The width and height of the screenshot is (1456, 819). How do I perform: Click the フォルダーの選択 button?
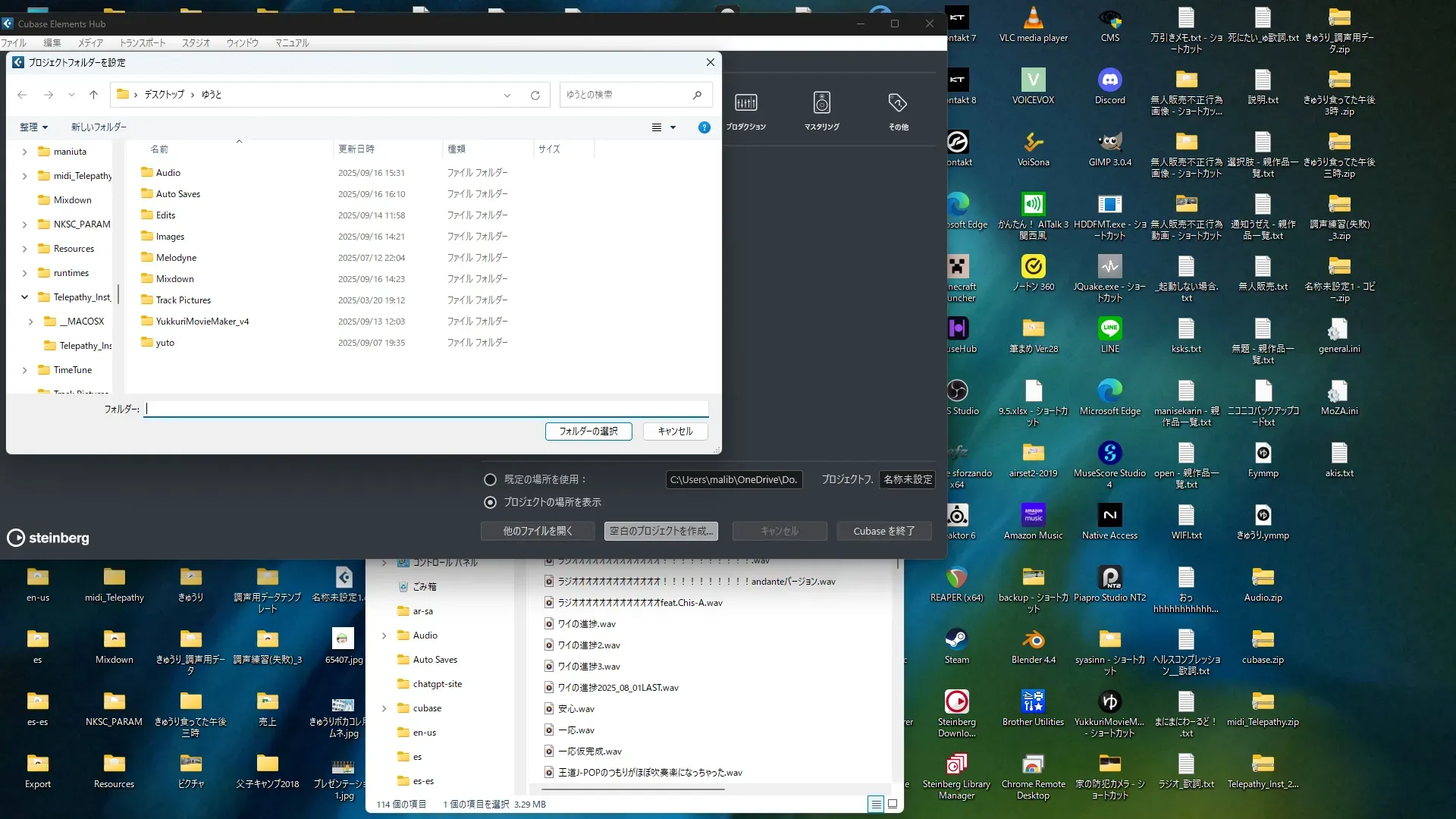click(x=588, y=431)
